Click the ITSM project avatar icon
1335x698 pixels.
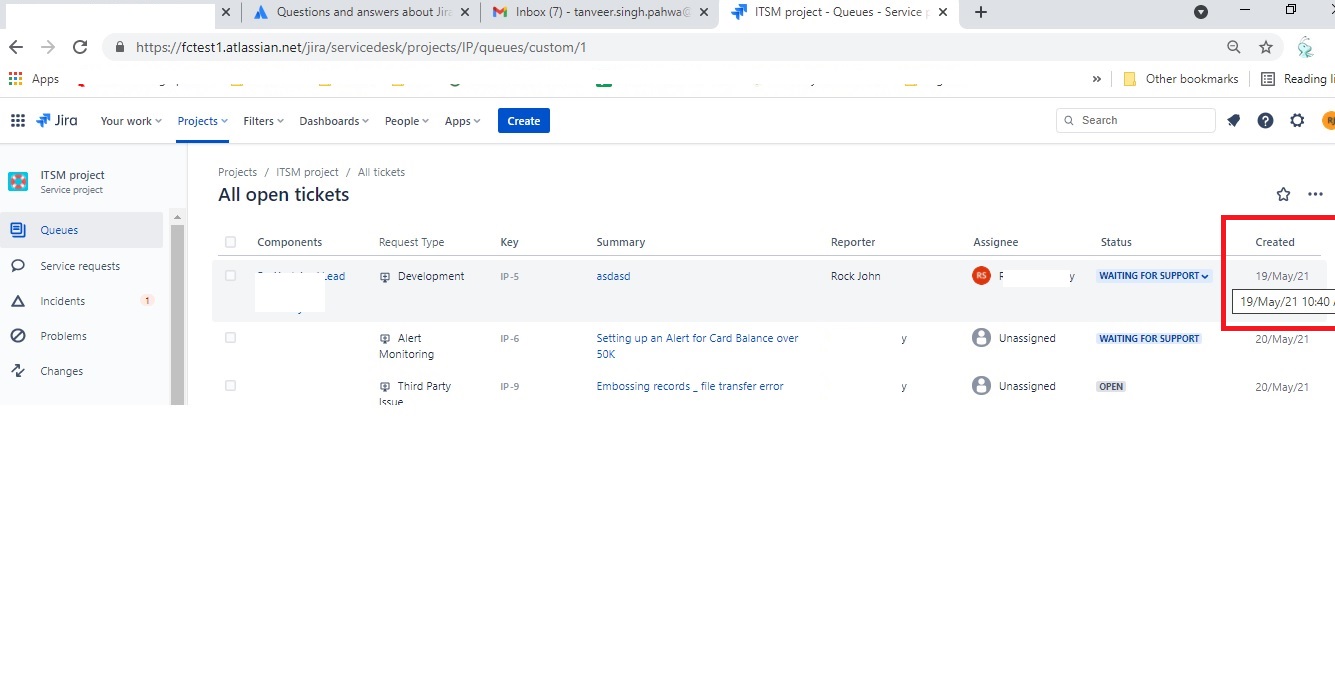click(x=18, y=181)
